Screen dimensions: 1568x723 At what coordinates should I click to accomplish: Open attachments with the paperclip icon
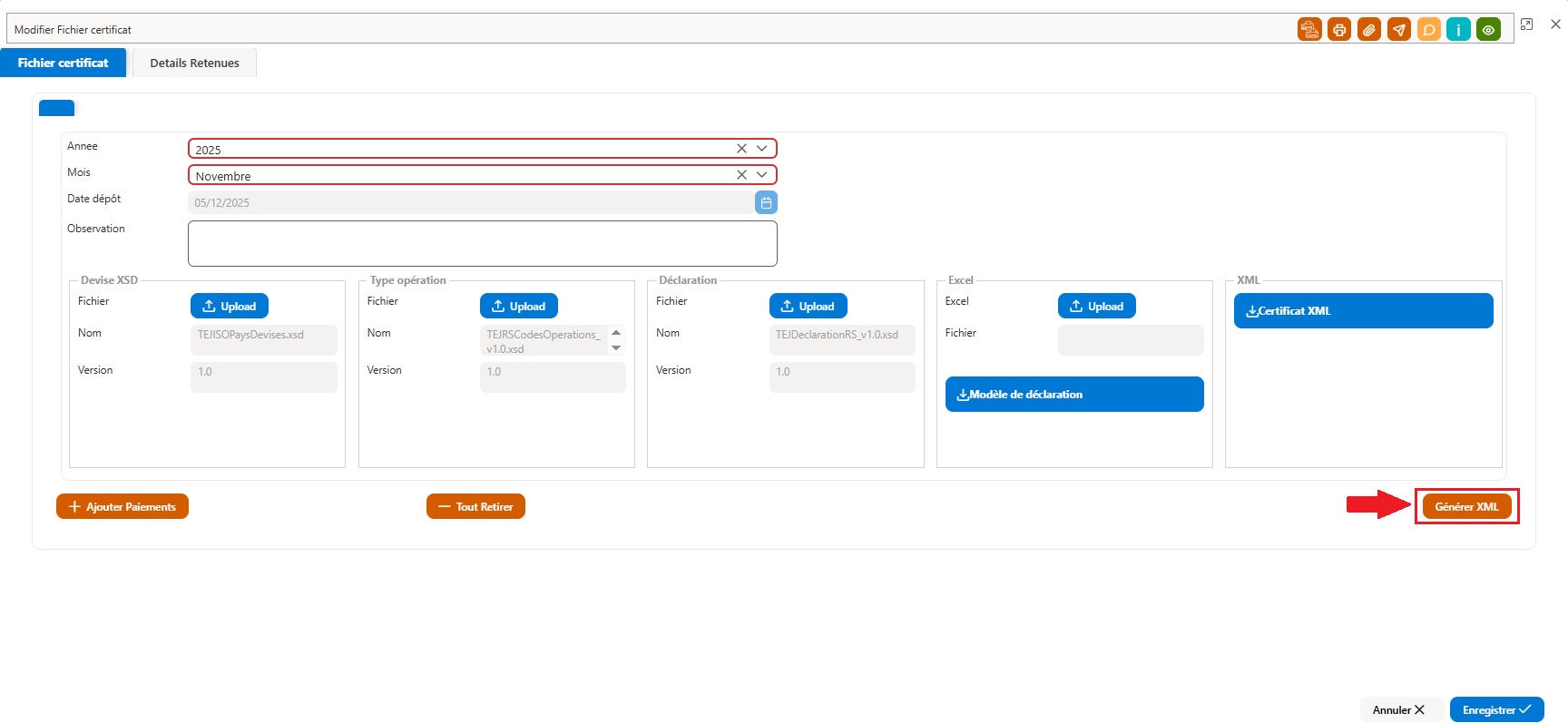(x=1369, y=30)
